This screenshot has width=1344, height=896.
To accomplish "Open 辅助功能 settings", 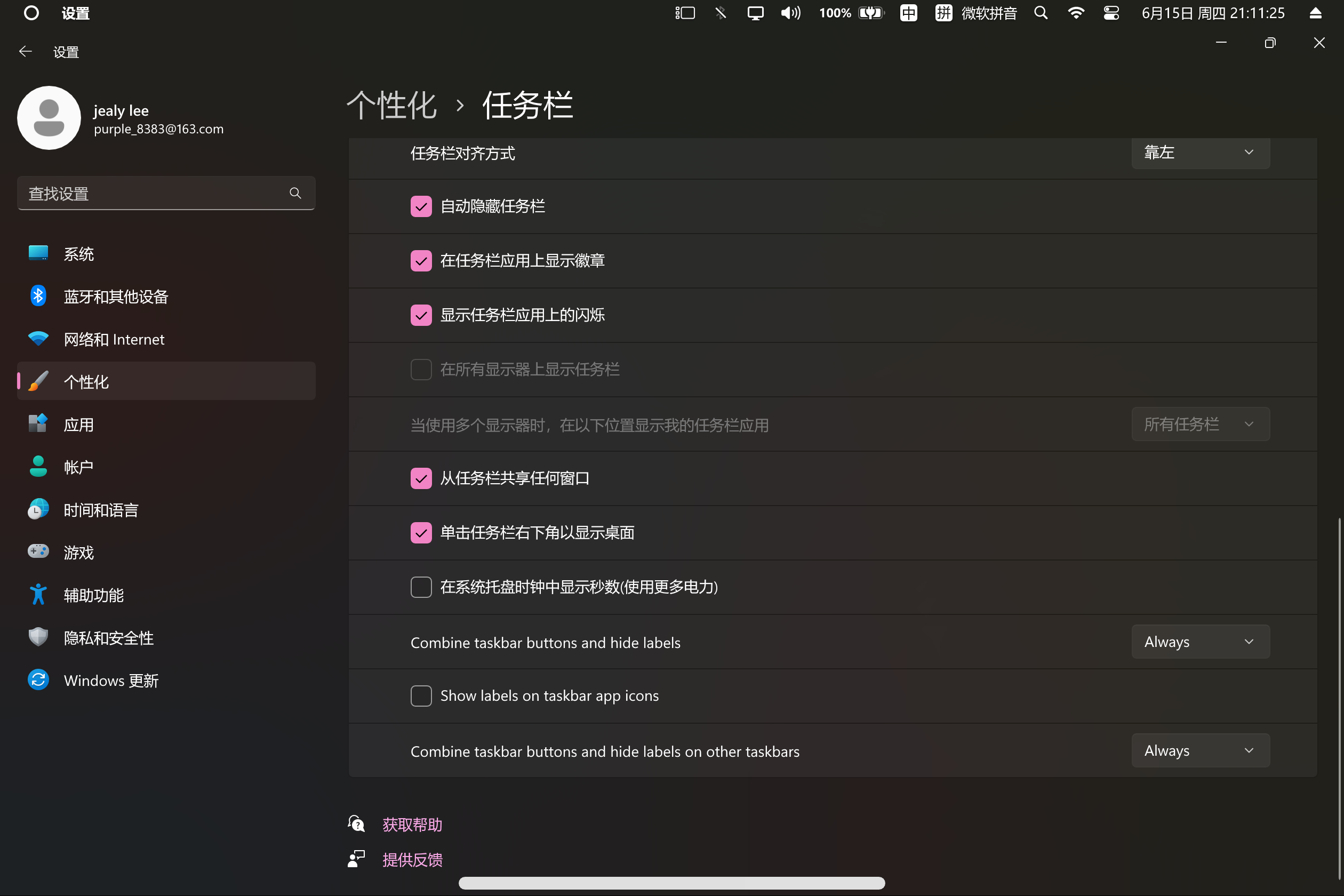I will point(166,595).
